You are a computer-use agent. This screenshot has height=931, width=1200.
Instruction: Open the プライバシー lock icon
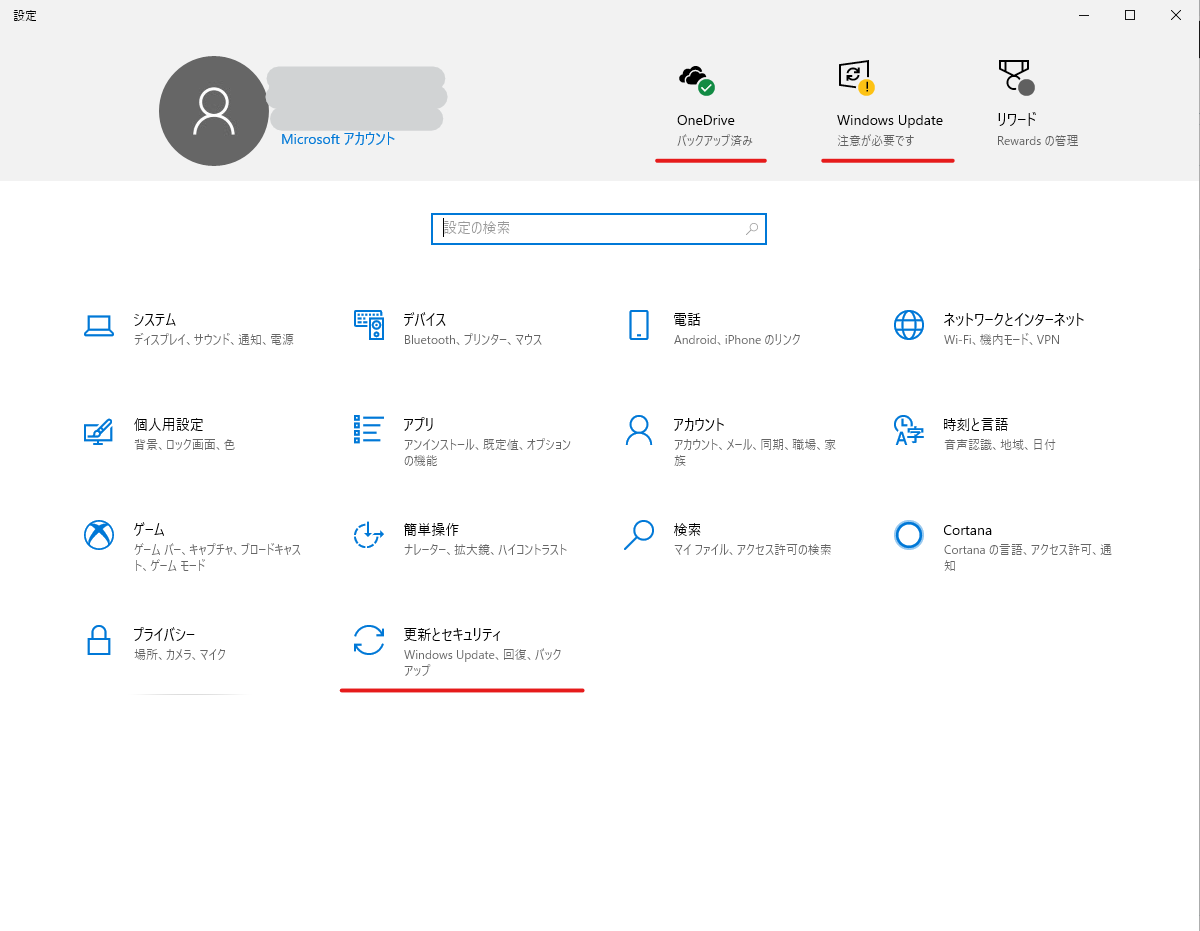coord(98,640)
